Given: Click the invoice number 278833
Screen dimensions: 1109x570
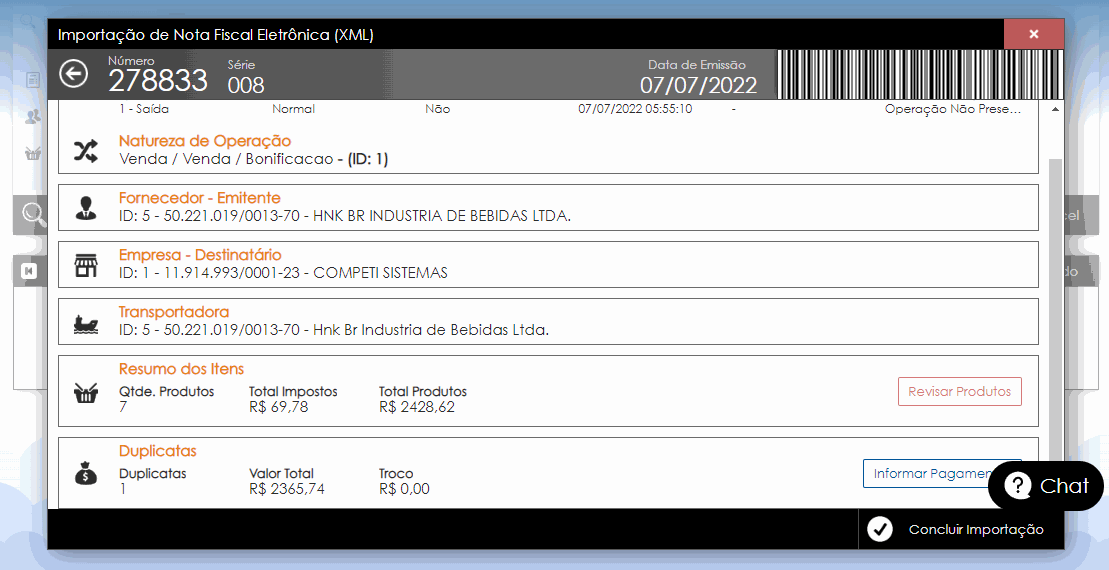Looking at the screenshot, I should 158,81.
